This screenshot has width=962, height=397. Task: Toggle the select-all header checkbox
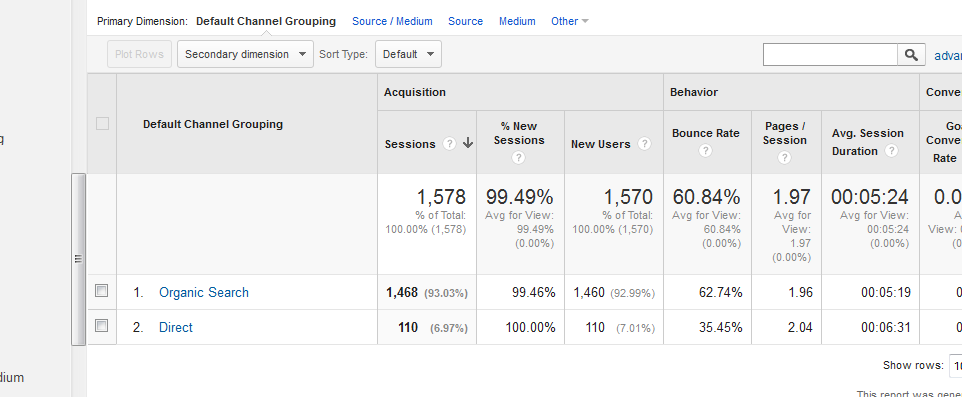click(102, 123)
